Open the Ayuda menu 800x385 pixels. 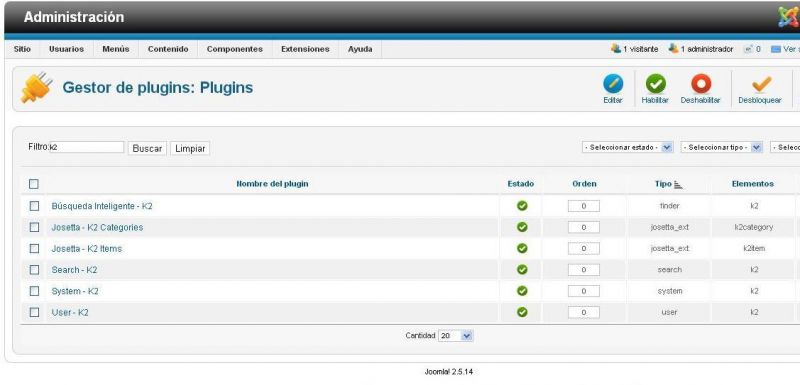(360, 49)
